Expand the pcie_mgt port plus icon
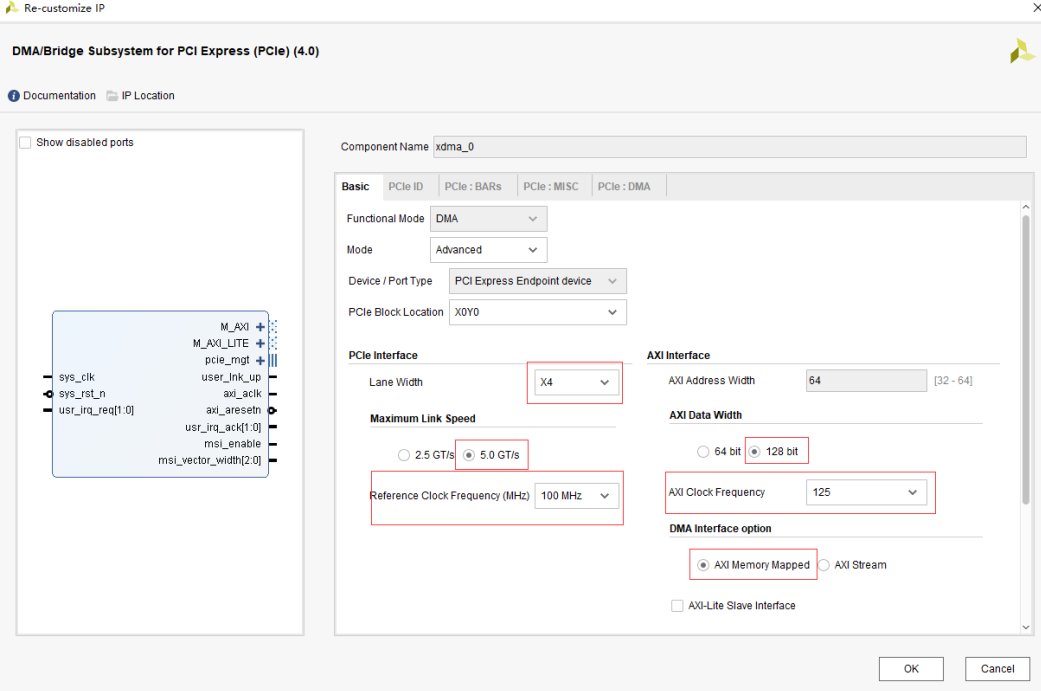The height and width of the screenshot is (691, 1041). pyautogui.click(x=260, y=360)
